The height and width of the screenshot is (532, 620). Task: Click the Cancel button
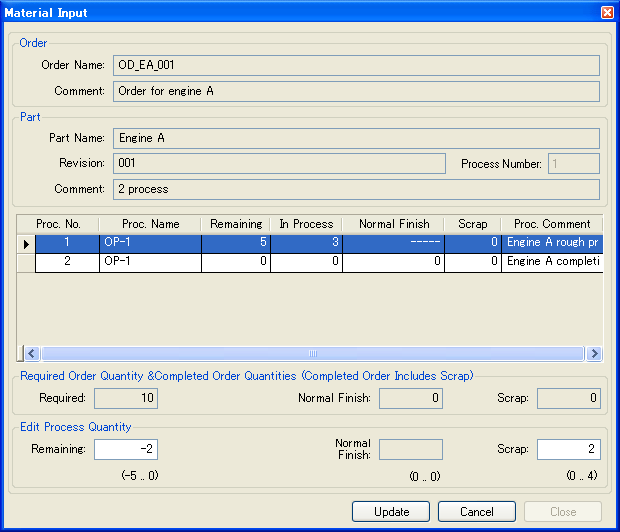(x=476, y=511)
